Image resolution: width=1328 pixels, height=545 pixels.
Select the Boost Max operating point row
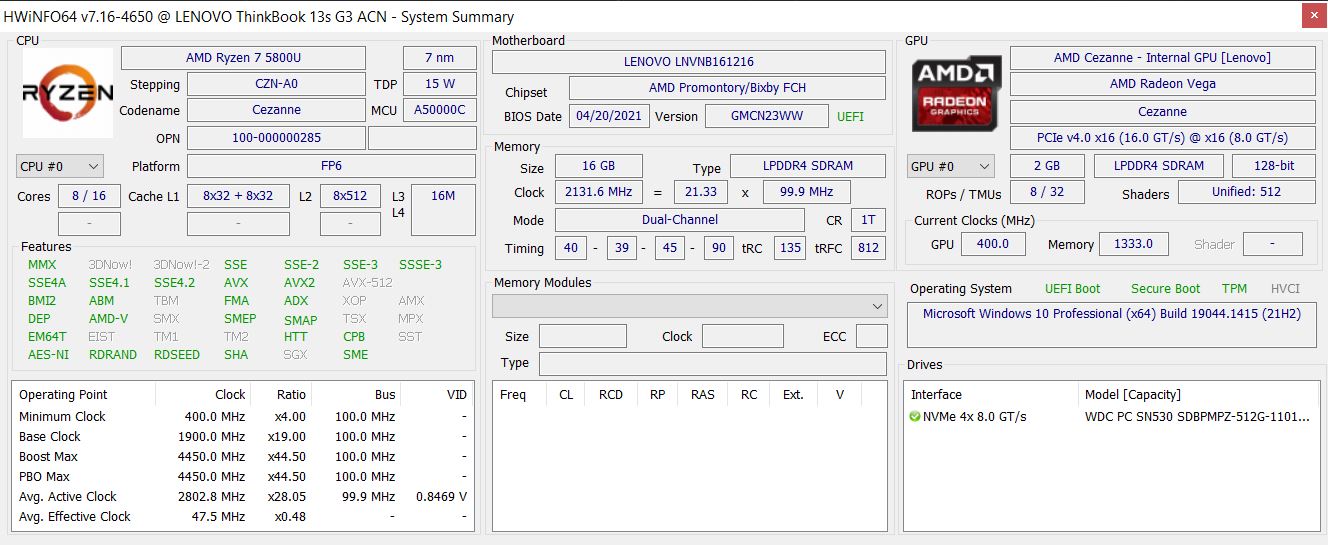pyautogui.click(x=242, y=457)
